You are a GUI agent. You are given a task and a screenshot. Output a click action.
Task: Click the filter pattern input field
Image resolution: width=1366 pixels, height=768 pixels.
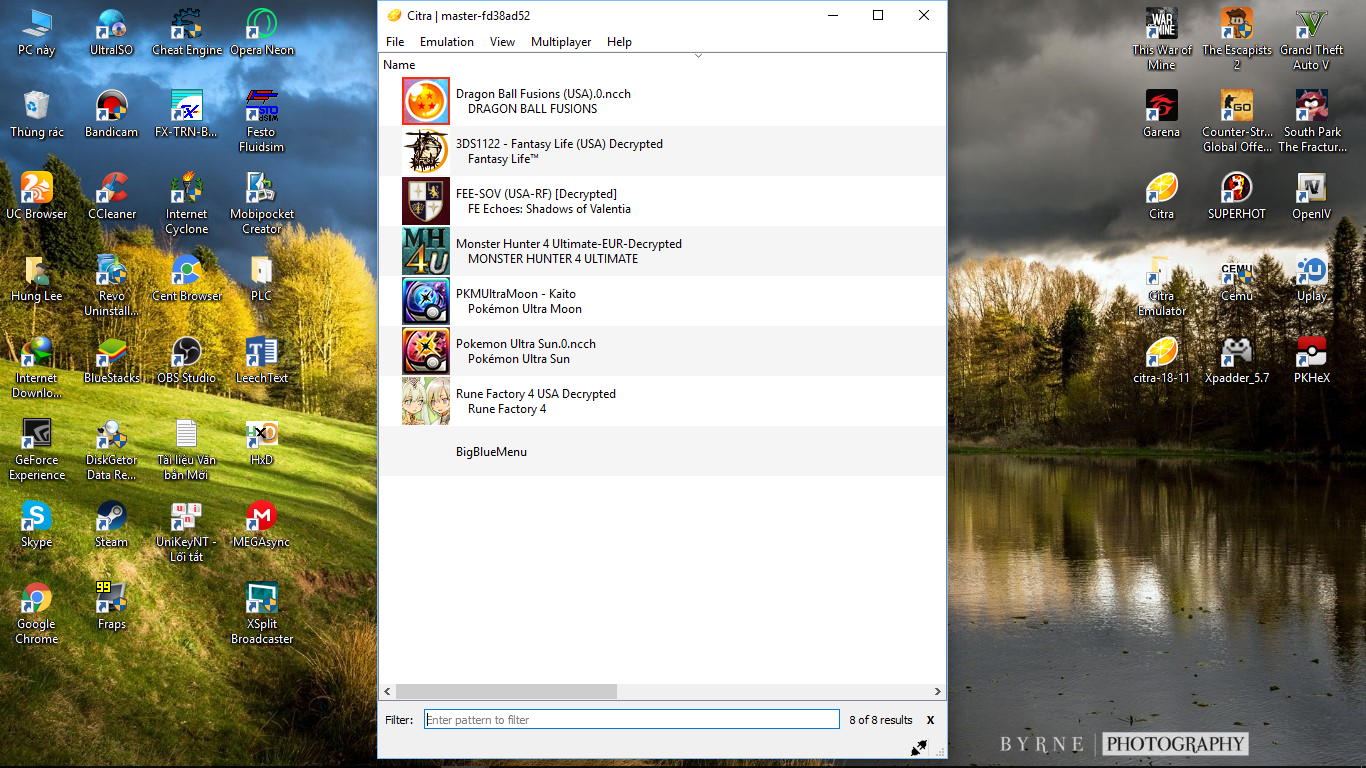[632, 720]
